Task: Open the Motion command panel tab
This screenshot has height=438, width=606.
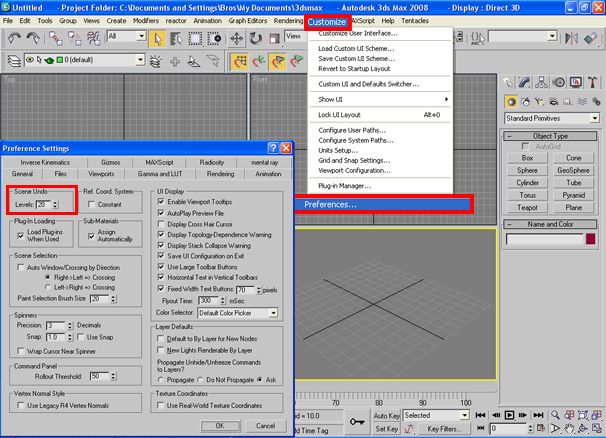Action: tap(558, 82)
